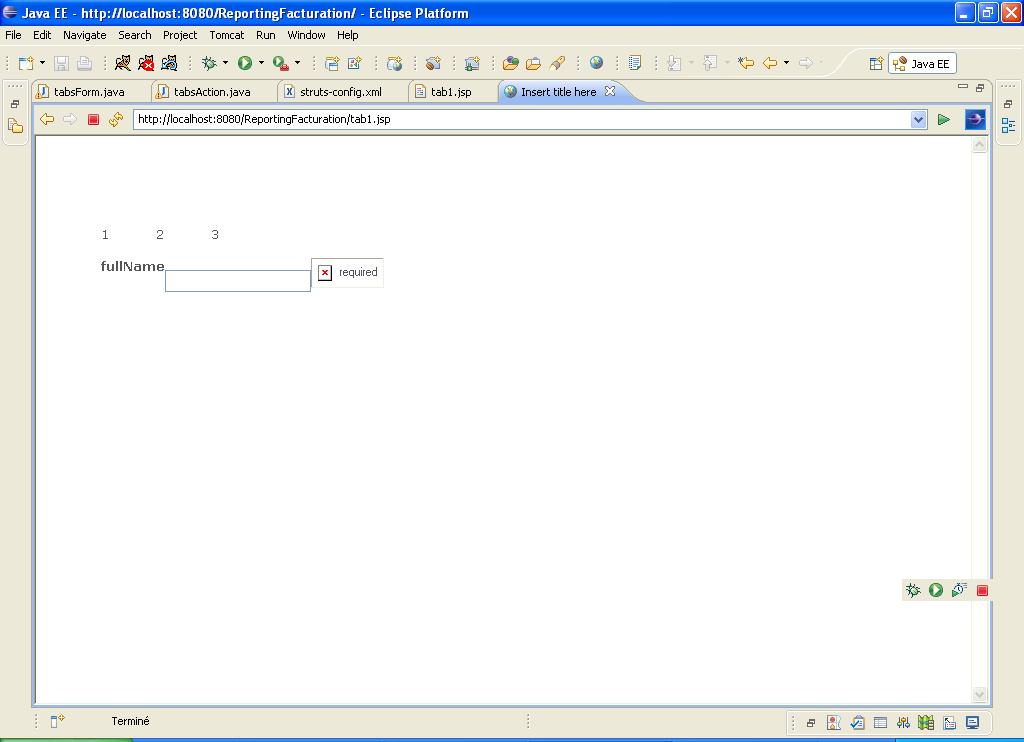
Task: Click the browser Stop red square button
Action: (93, 119)
